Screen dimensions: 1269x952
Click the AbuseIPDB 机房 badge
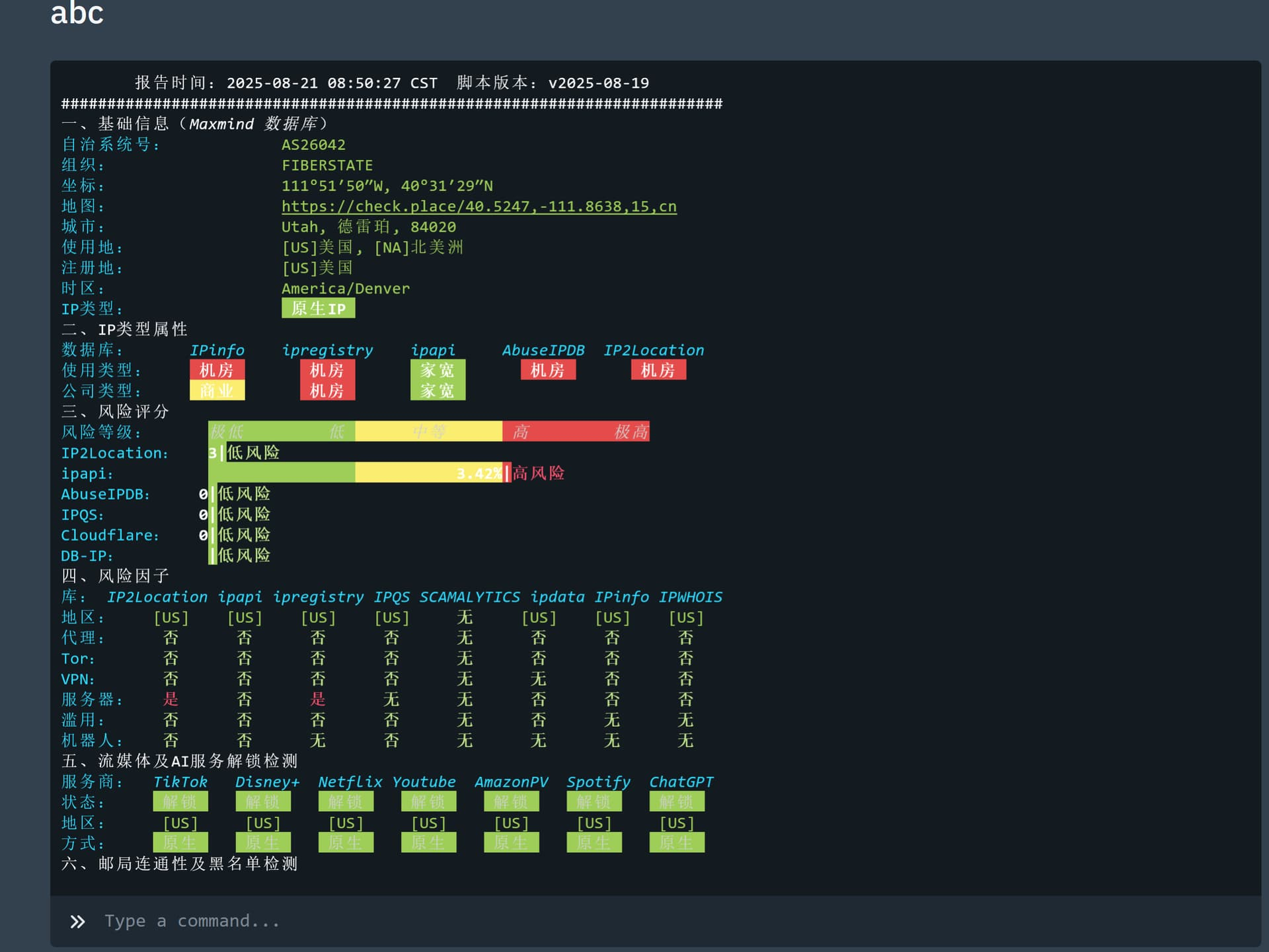pos(547,370)
